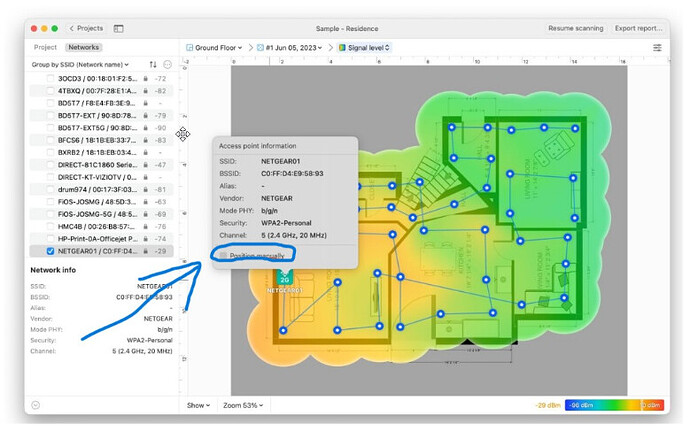Switch to the Project tab
This screenshot has width=690, height=431.
point(45,47)
